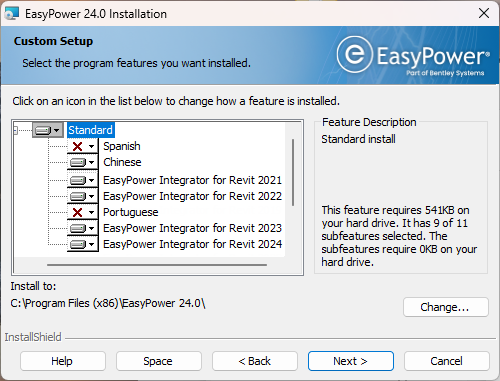Go back with the < Back button
500x381 pixels.
tap(255, 361)
